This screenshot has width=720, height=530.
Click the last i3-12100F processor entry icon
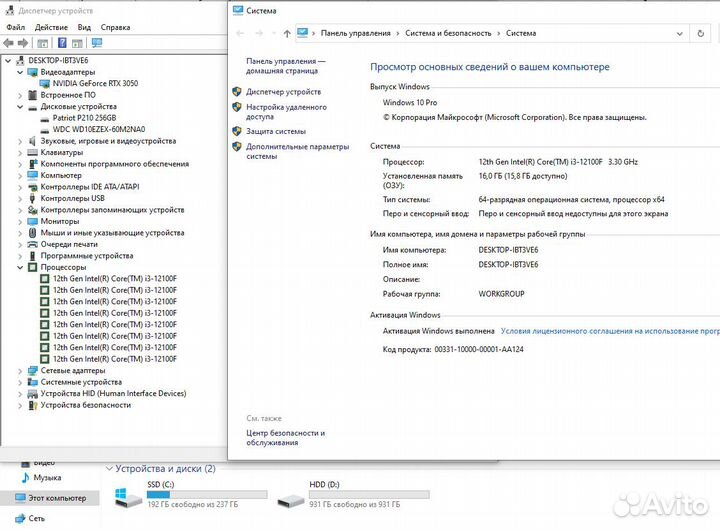[x=45, y=359]
